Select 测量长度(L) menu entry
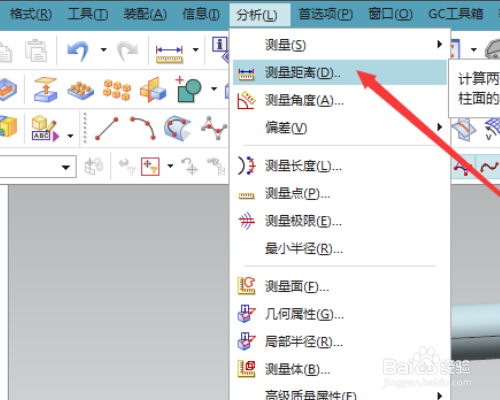The height and width of the screenshot is (400, 500). (x=340, y=165)
